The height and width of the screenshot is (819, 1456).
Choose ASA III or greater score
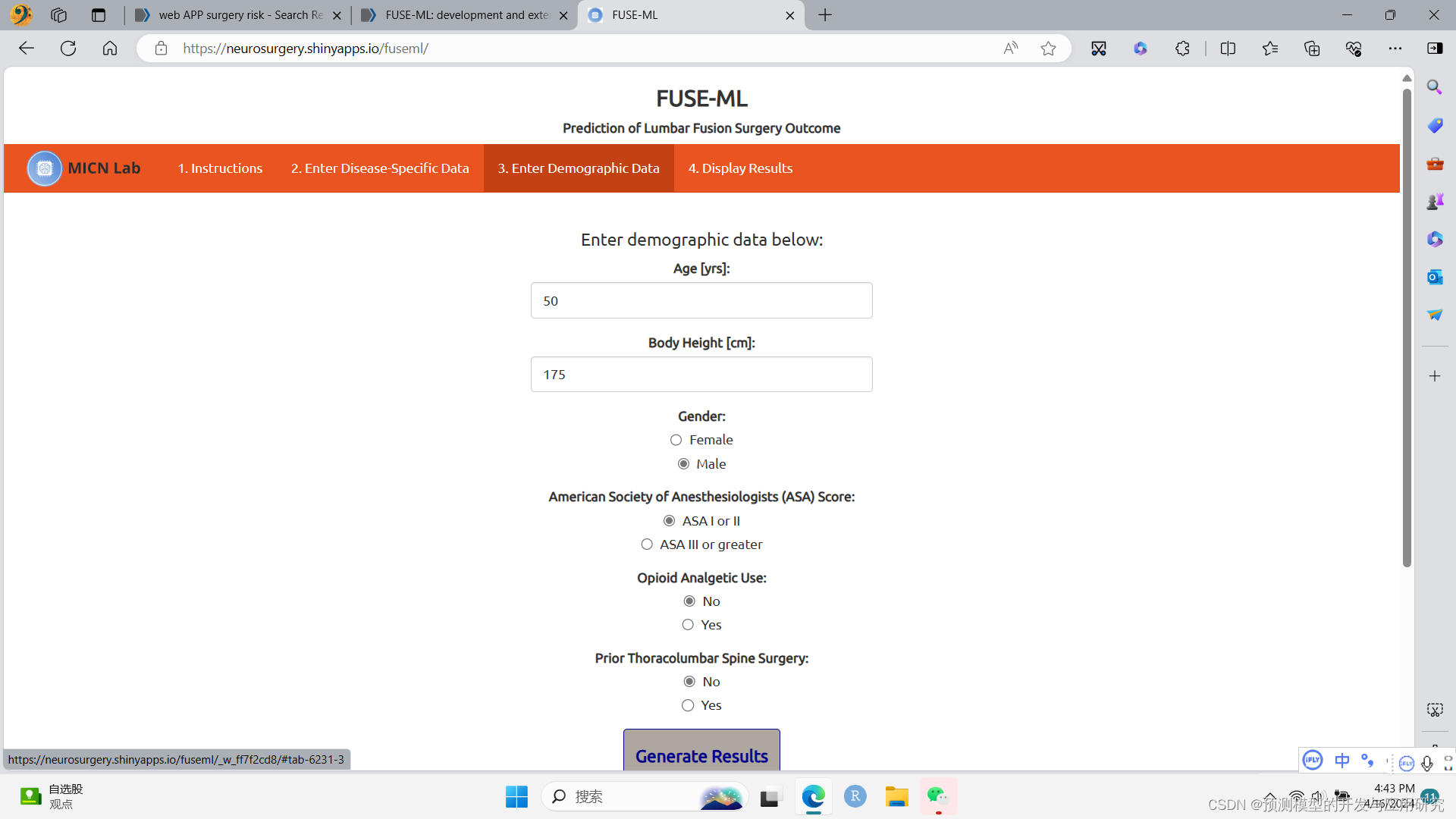click(x=647, y=544)
